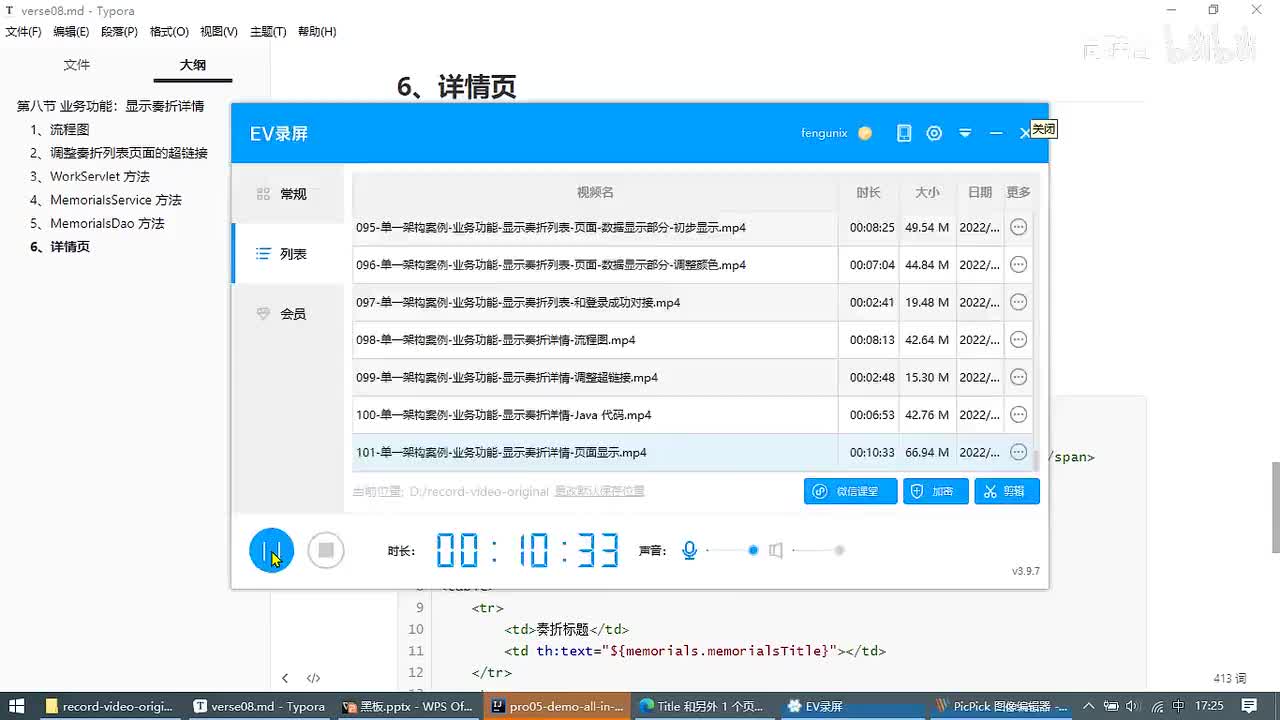Click 更改默认保存位置 link
1280x720 pixels.
[x=599, y=491]
